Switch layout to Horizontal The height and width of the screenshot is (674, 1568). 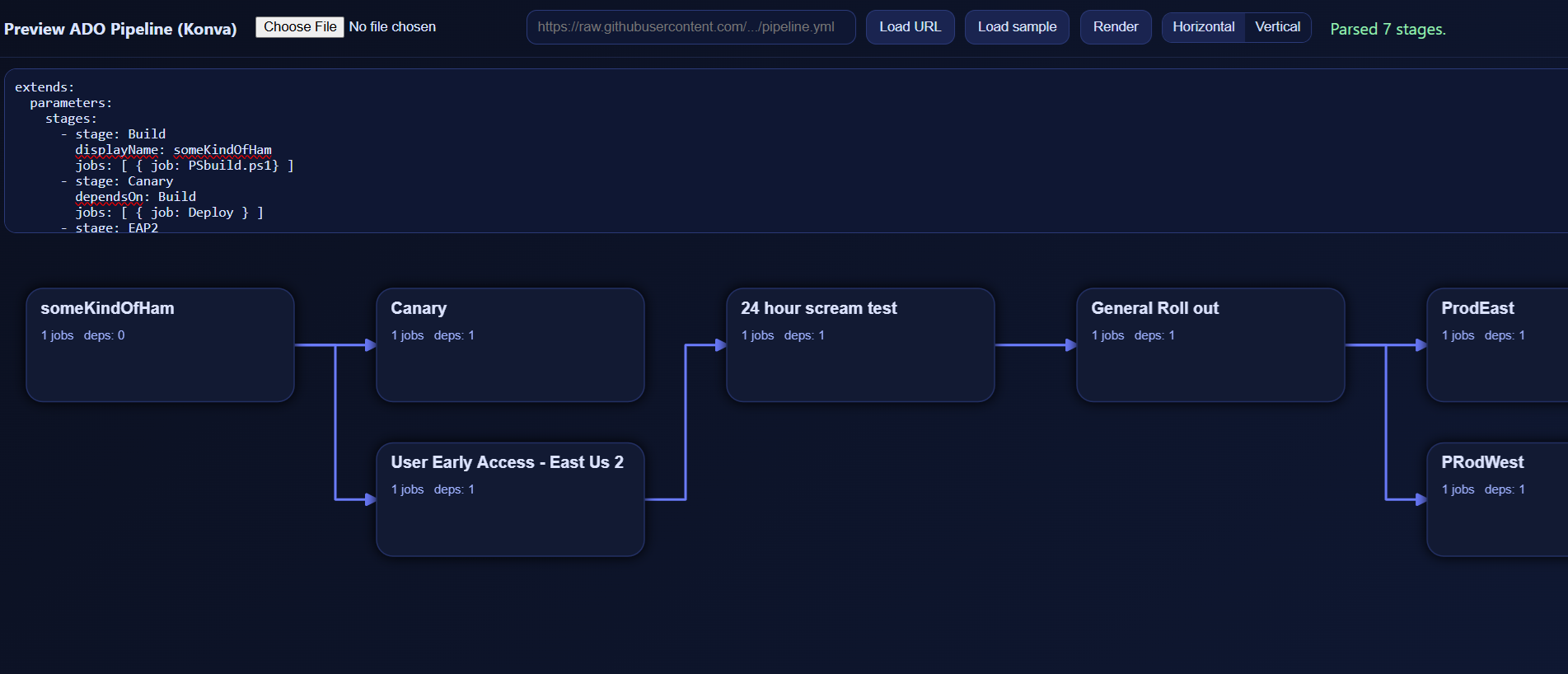1203,27
